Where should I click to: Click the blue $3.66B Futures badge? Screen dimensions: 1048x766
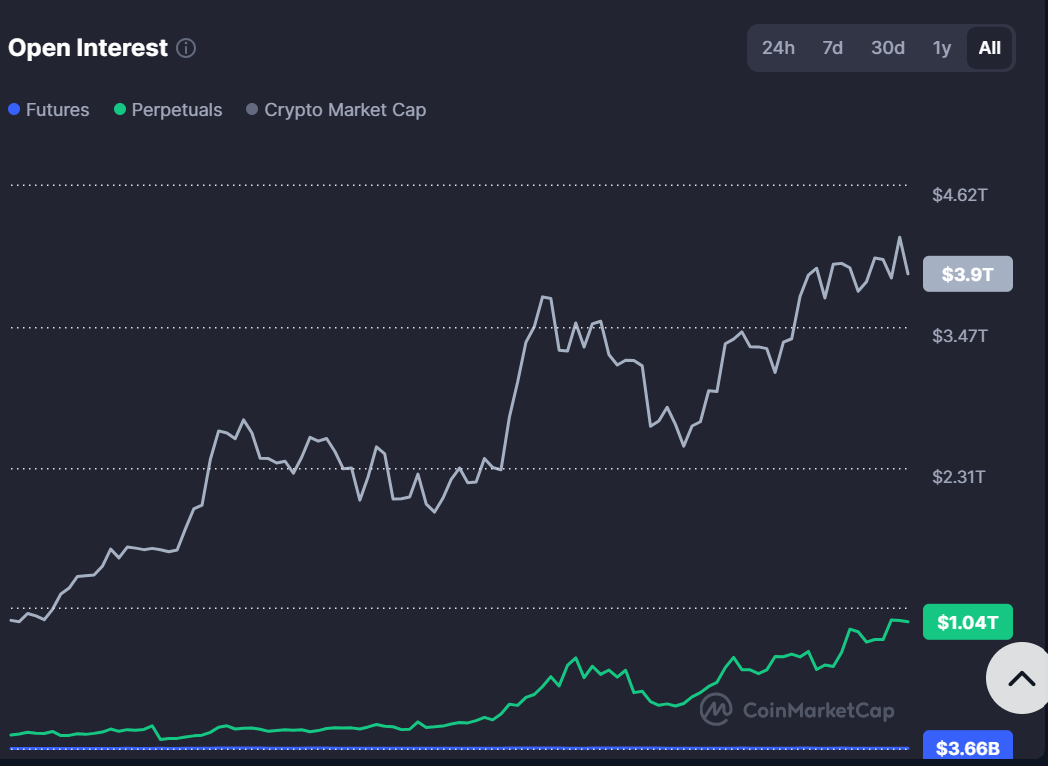[967, 747]
